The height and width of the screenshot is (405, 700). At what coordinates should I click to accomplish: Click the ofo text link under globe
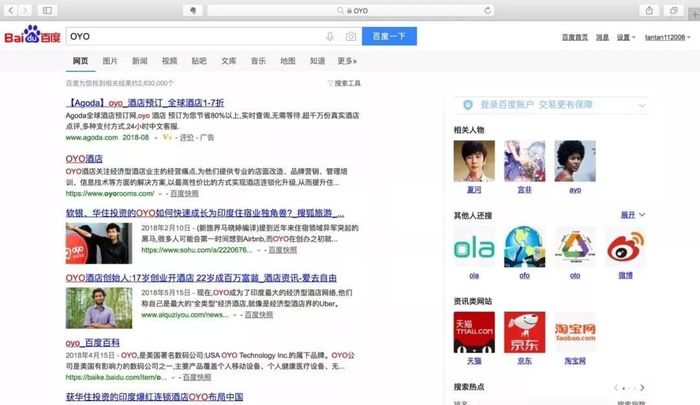pyautogui.click(x=525, y=276)
